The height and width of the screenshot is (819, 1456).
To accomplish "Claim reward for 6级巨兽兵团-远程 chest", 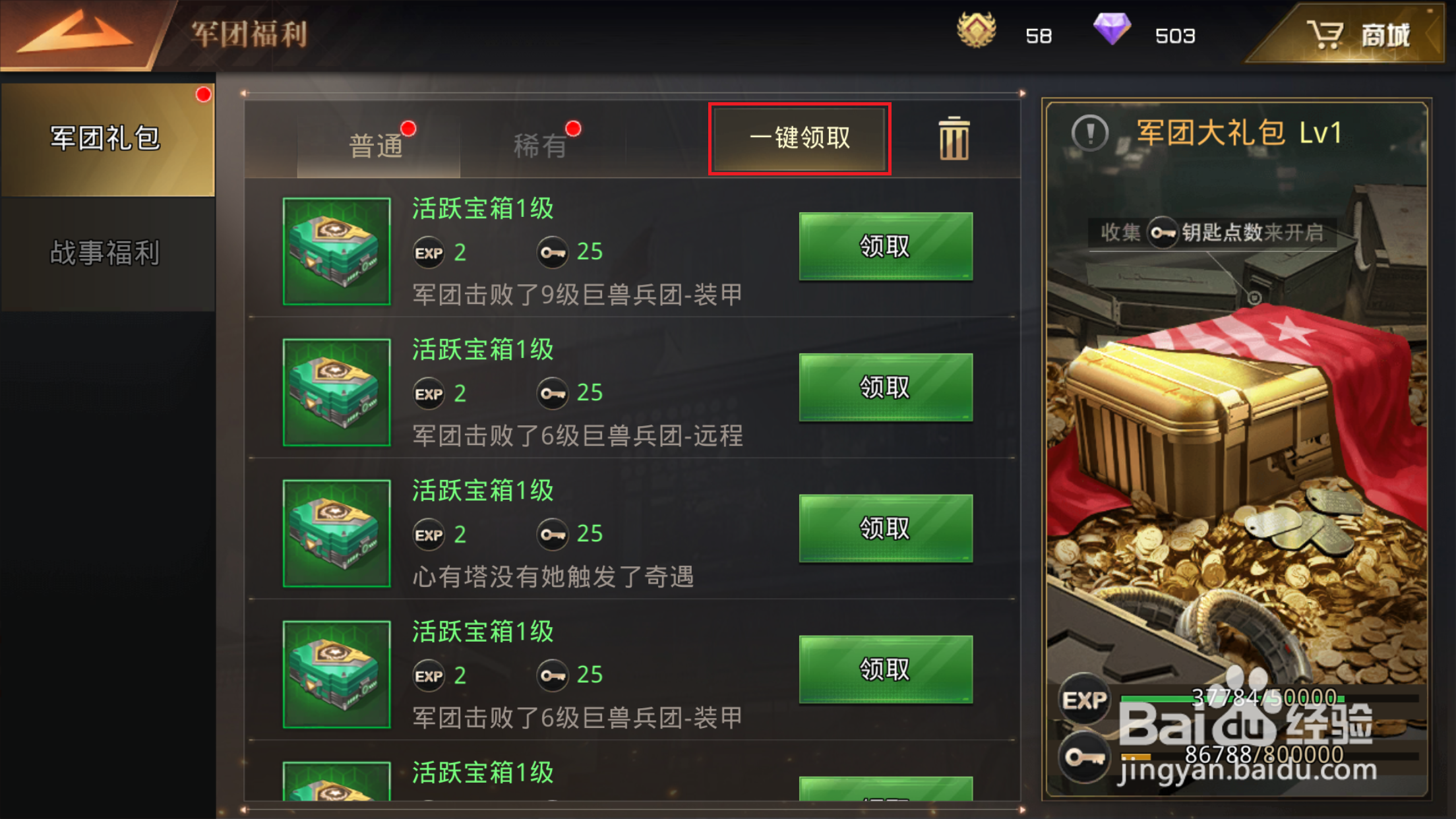I will point(886,387).
